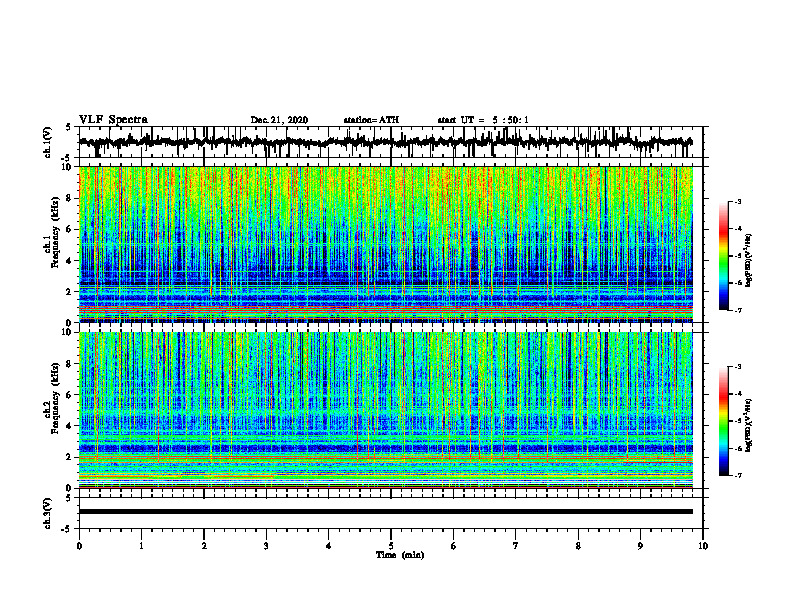Screen dimensions: 792x612
Task: Click inside the ch.1 spectrogram panel
Action: click(x=385, y=244)
